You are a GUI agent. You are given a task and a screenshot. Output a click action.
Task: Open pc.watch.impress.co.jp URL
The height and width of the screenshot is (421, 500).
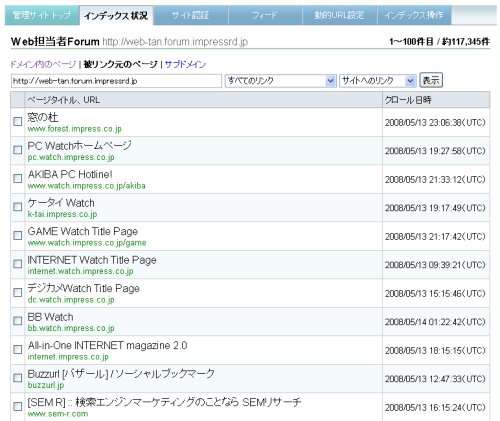click(x=71, y=157)
